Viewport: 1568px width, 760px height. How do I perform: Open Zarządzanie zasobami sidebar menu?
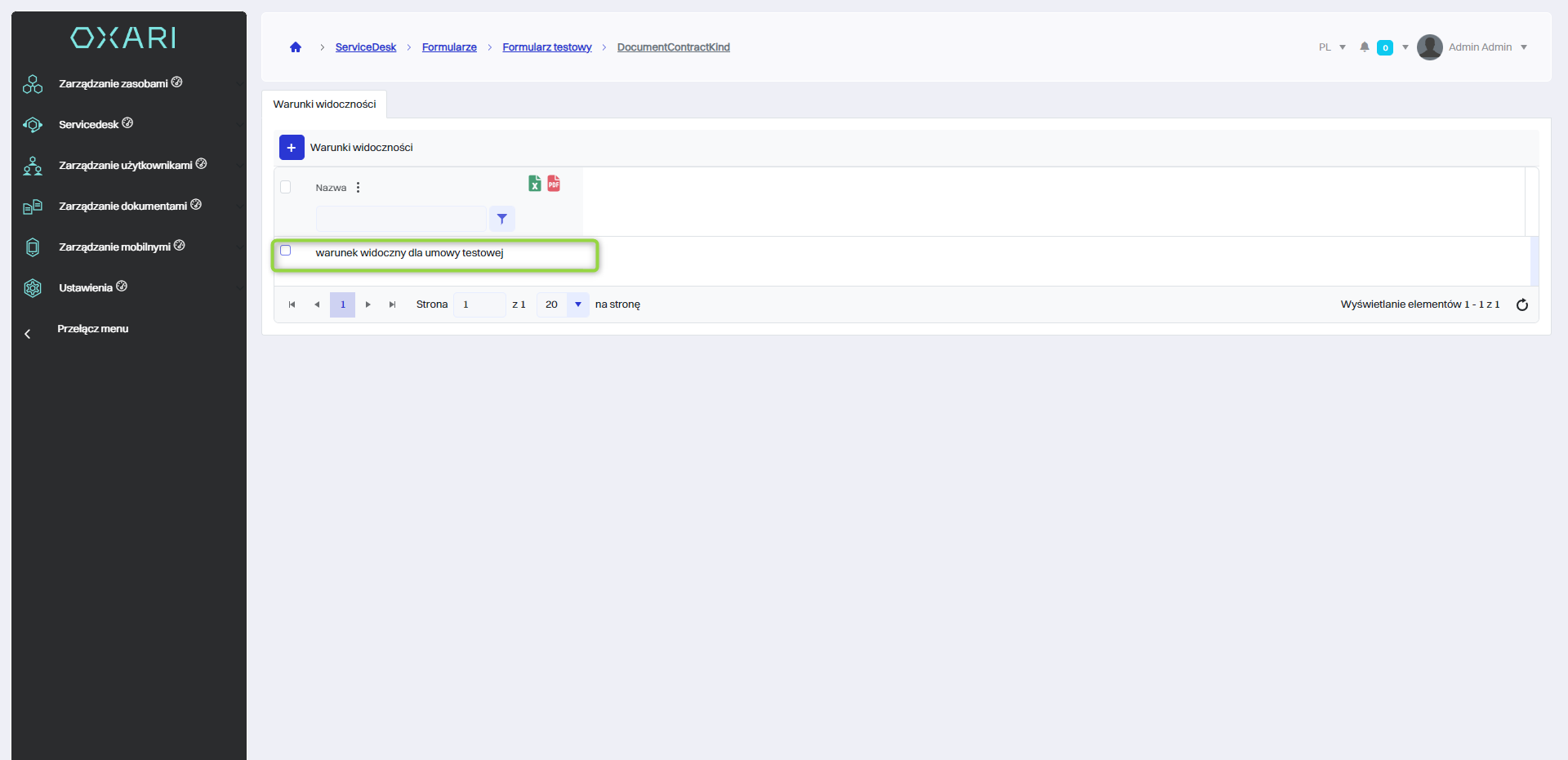pyautogui.click(x=114, y=83)
